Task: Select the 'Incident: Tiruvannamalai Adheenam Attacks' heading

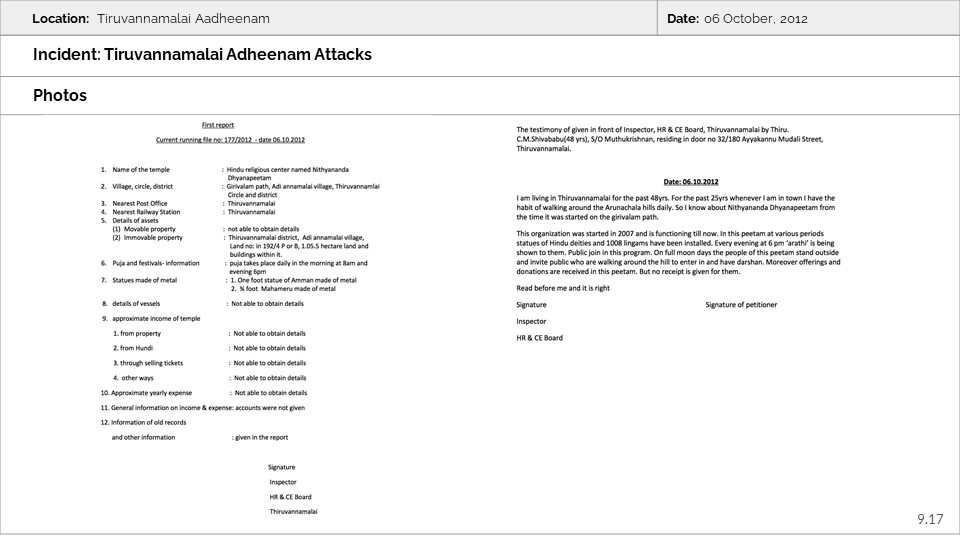Action: coord(202,55)
